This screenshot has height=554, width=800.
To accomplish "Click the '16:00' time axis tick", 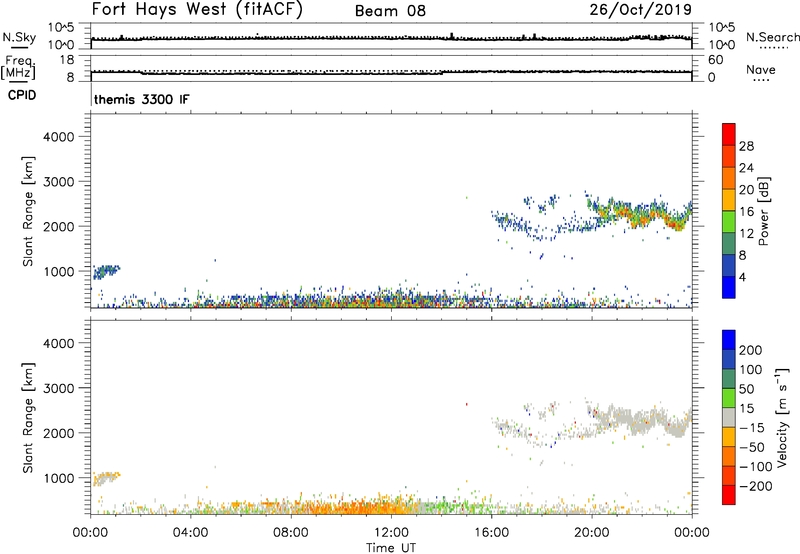I will (x=491, y=533).
